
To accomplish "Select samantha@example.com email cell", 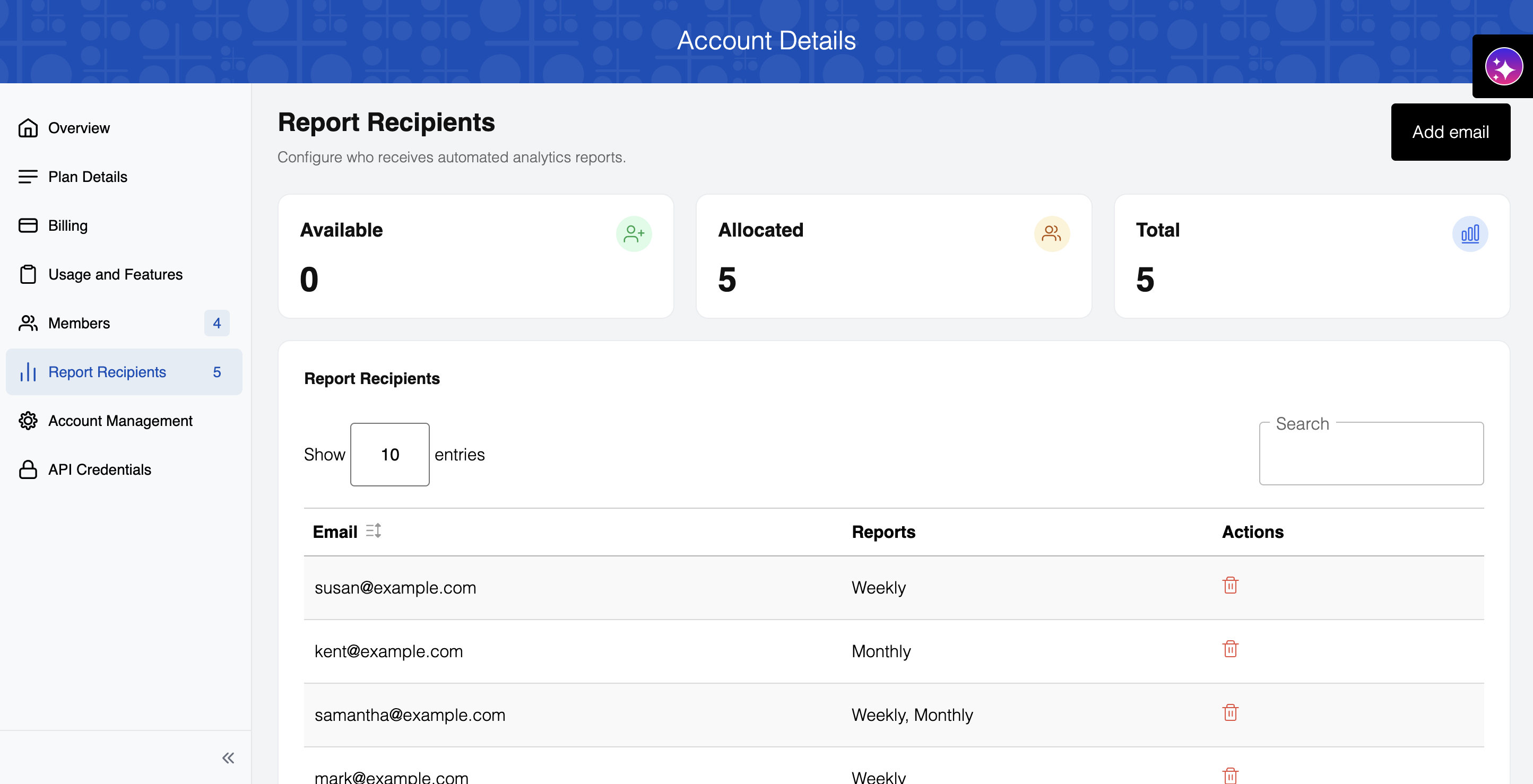I will (x=410, y=715).
